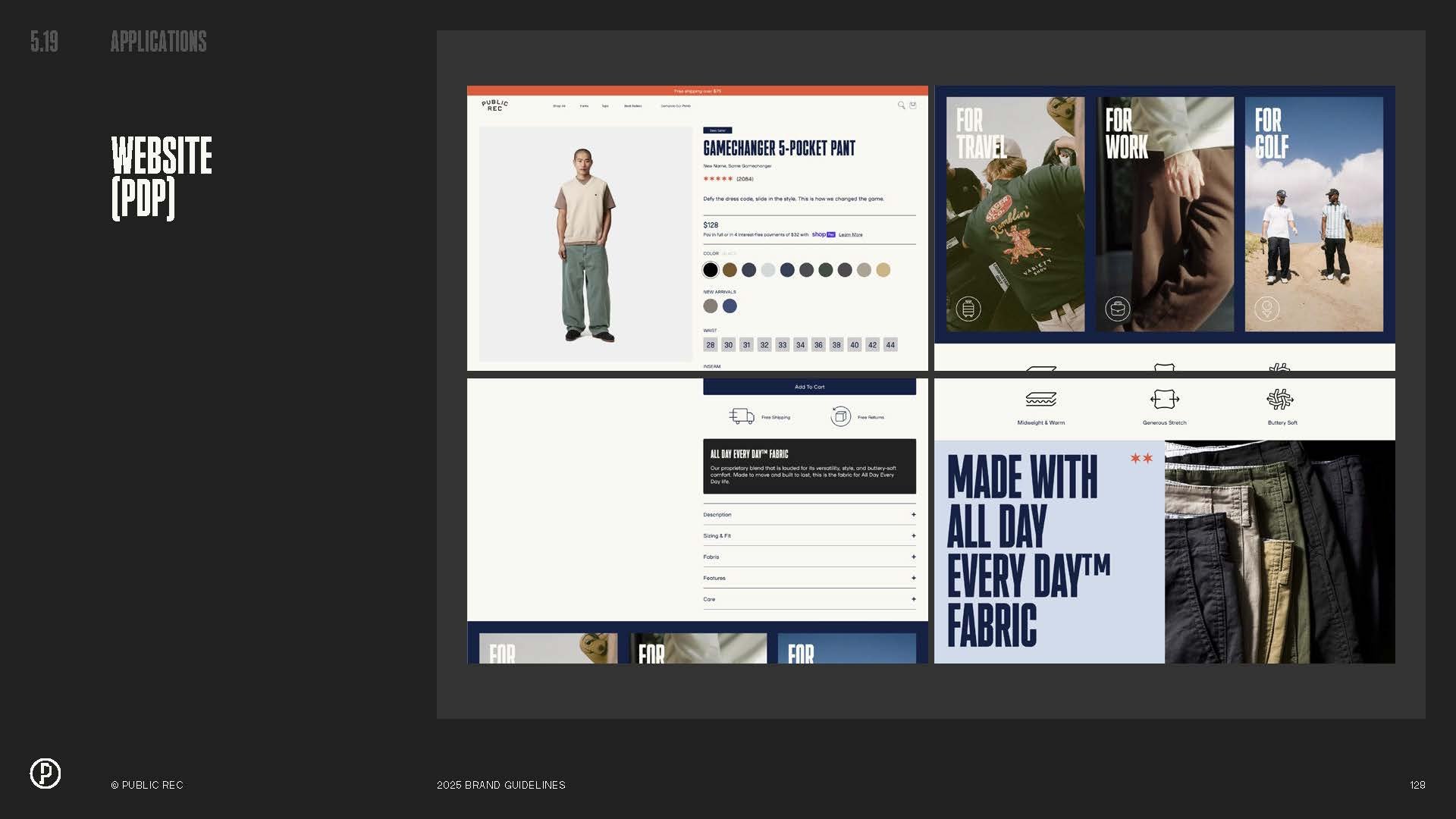
Task: Expand the Sizing & Fit accordion
Action: point(809,536)
